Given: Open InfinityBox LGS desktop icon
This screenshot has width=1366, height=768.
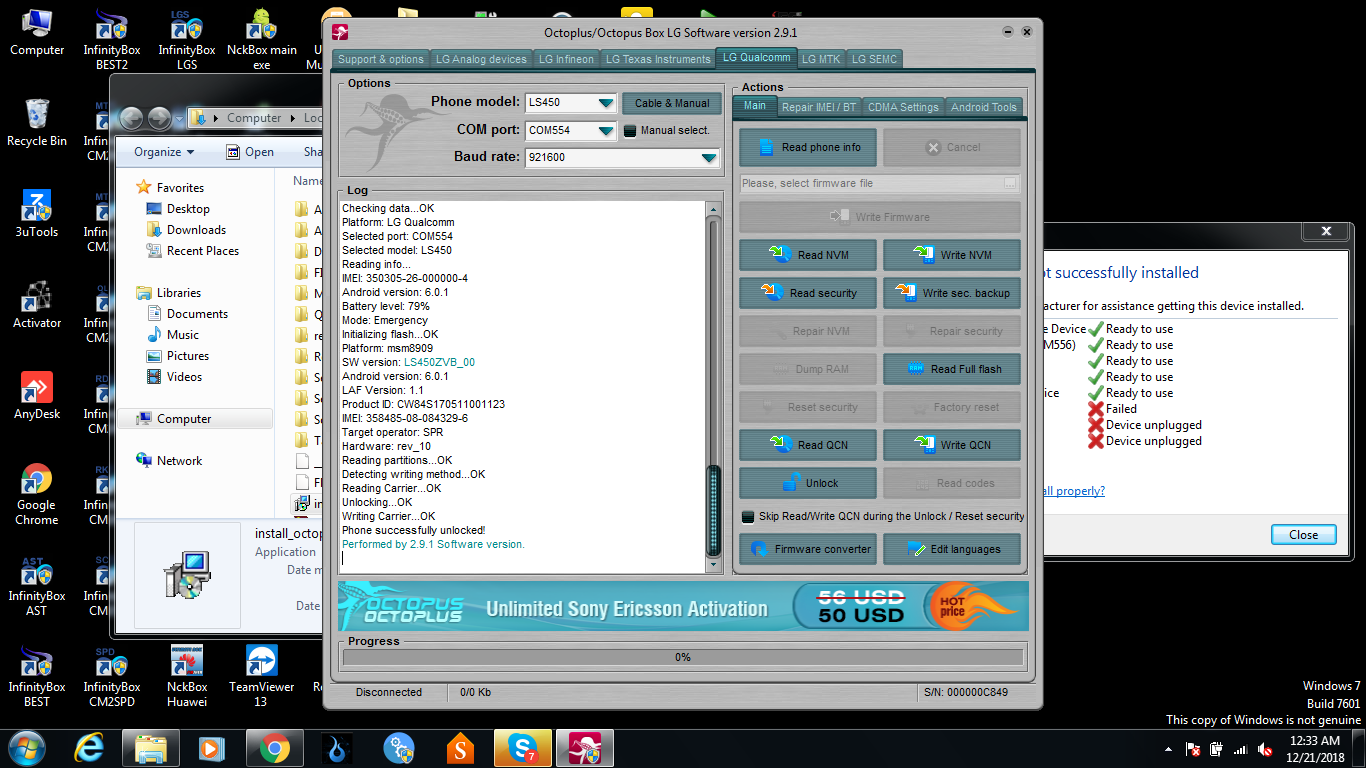Looking at the screenshot, I should click(x=187, y=40).
